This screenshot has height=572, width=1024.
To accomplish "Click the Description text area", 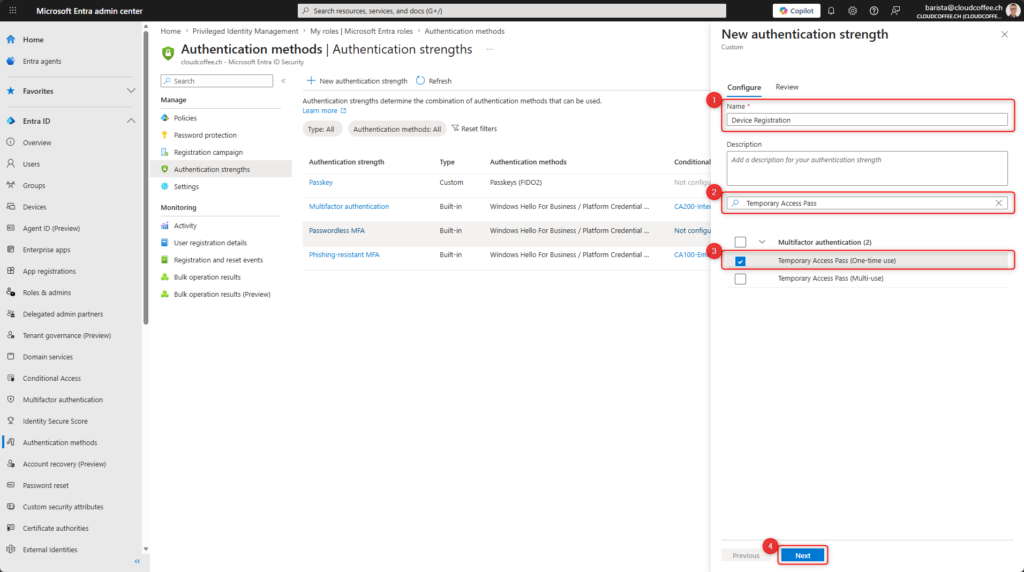I will click(x=867, y=168).
